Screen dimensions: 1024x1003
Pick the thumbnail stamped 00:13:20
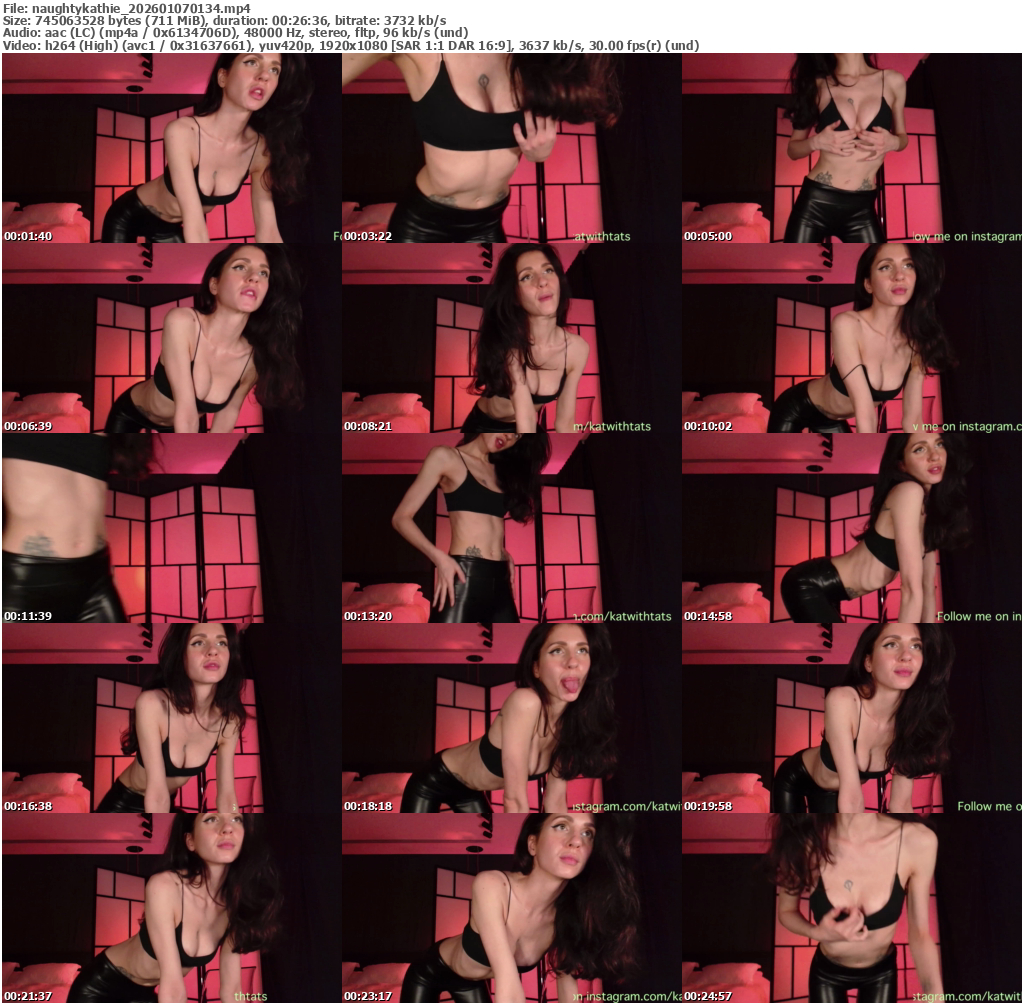point(511,528)
